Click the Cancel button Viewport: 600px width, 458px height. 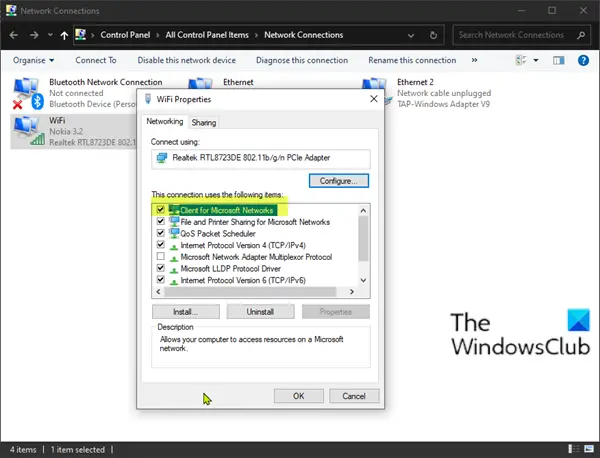pyautogui.click(x=354, y=396)
